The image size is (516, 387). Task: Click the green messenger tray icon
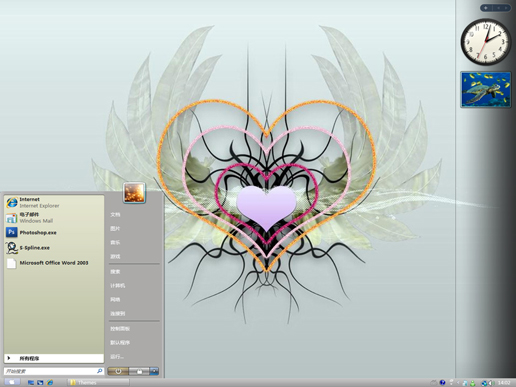click(x=473, y=383)
